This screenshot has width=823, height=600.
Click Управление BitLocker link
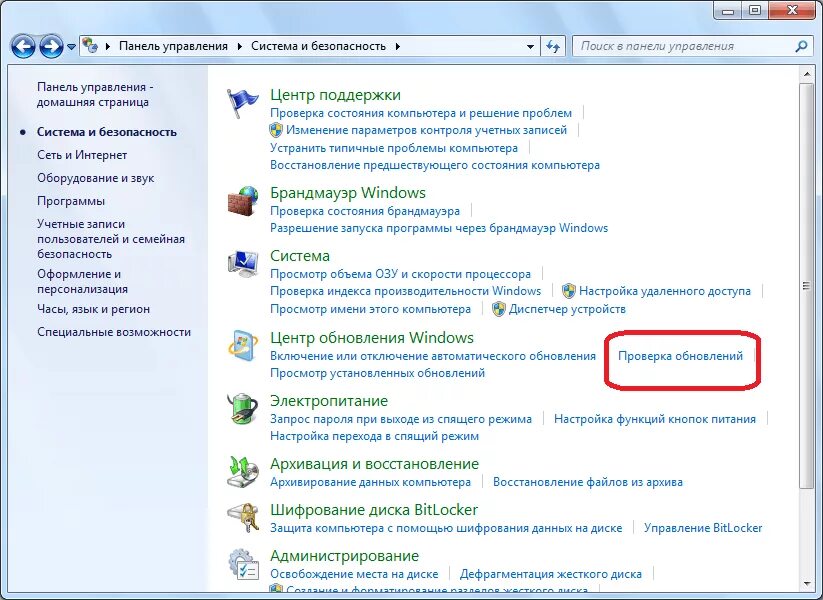coord(703,528)
